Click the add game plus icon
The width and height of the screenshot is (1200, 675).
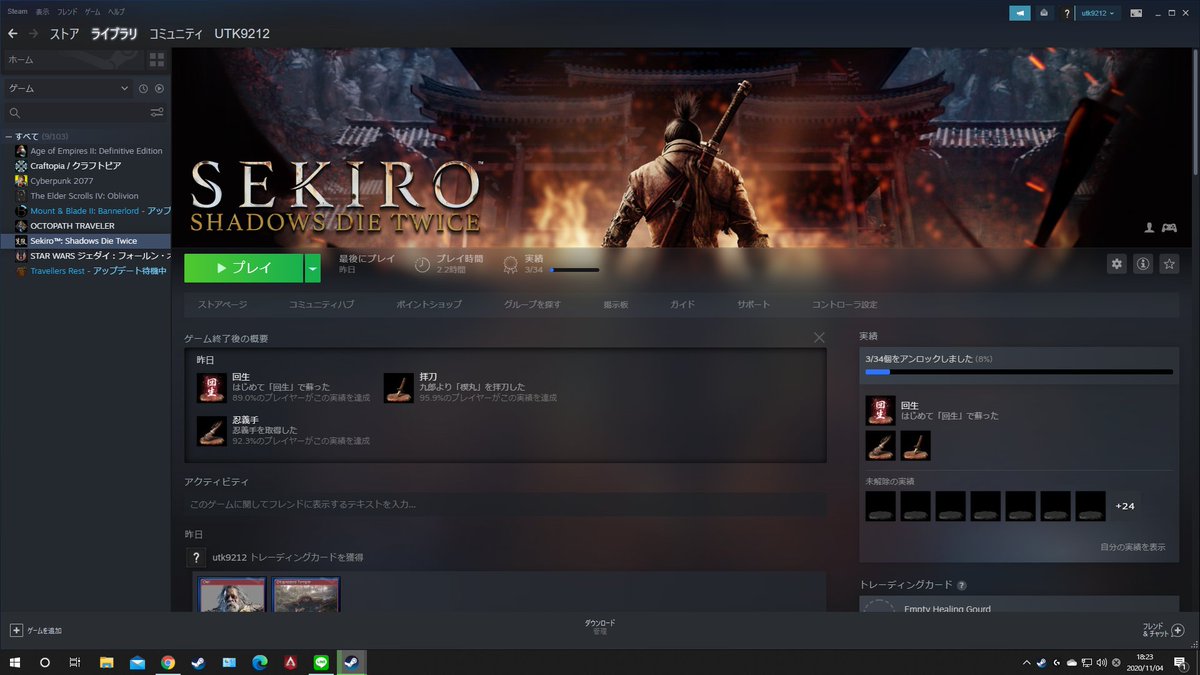coord(16,630)
